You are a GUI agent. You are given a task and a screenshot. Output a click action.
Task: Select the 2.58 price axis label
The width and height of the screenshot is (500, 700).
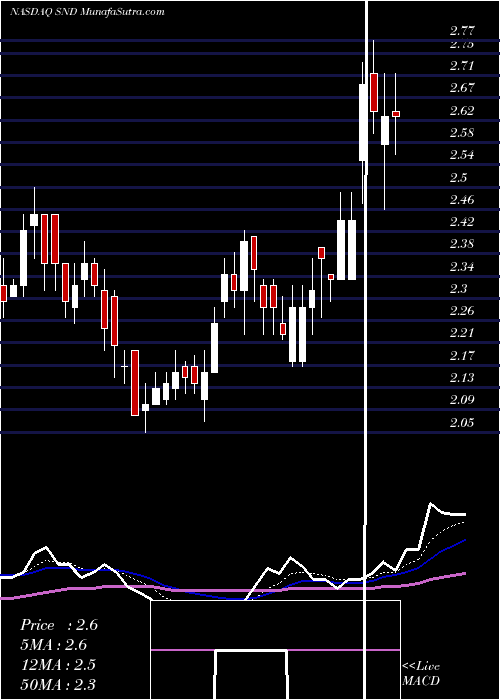click(x=462, y=133)
